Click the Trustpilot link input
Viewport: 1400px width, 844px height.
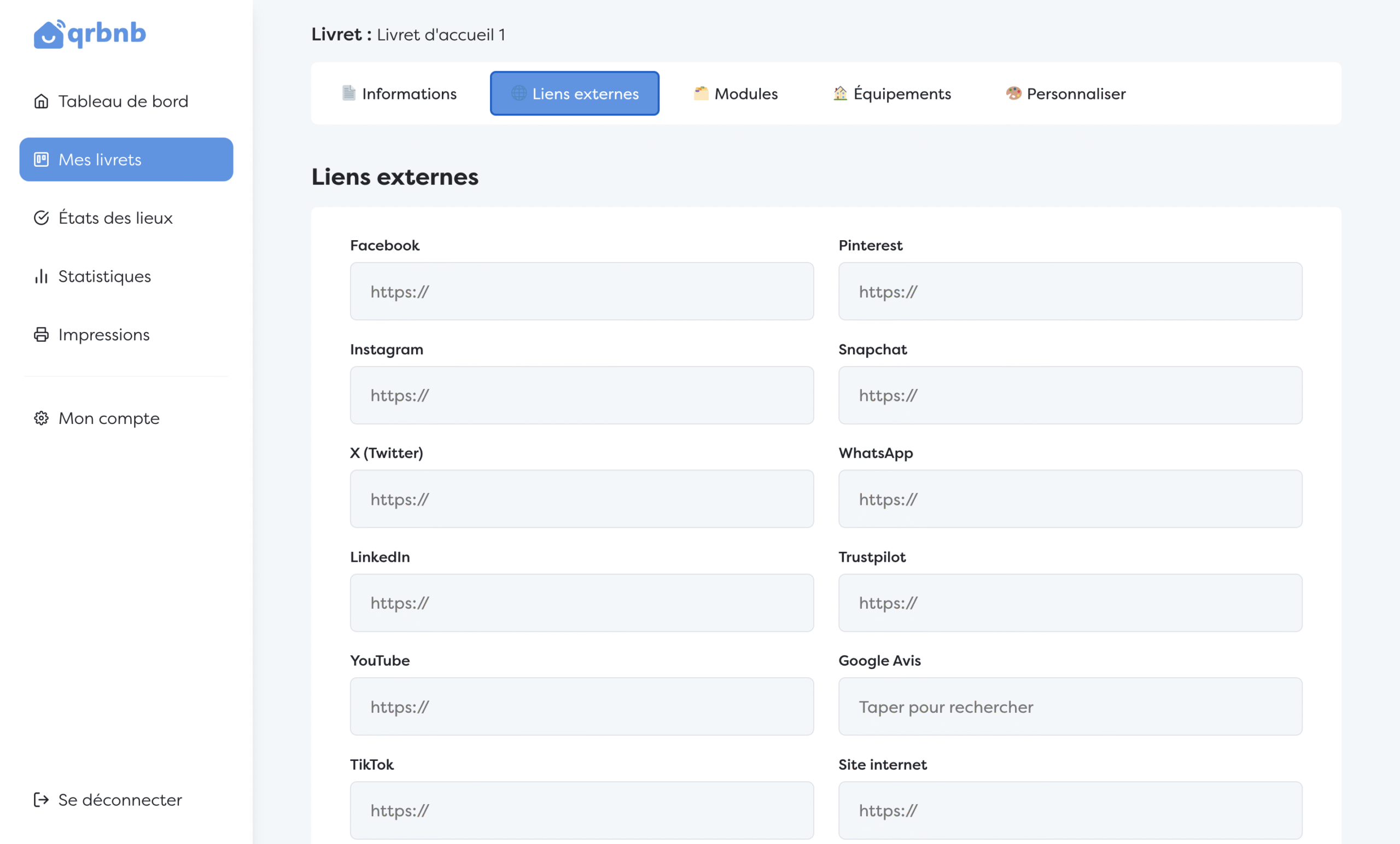pyautogui.click(x=1070, y=602)
